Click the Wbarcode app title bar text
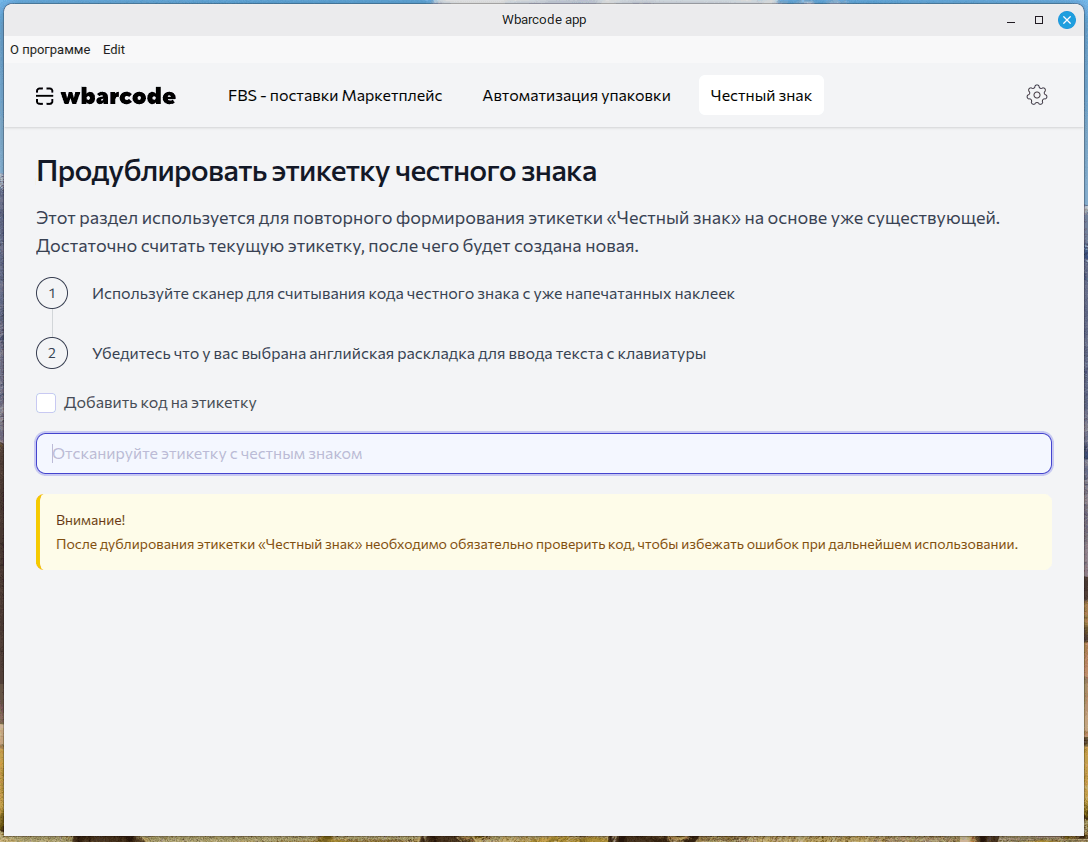 click(x=544, y=19)
